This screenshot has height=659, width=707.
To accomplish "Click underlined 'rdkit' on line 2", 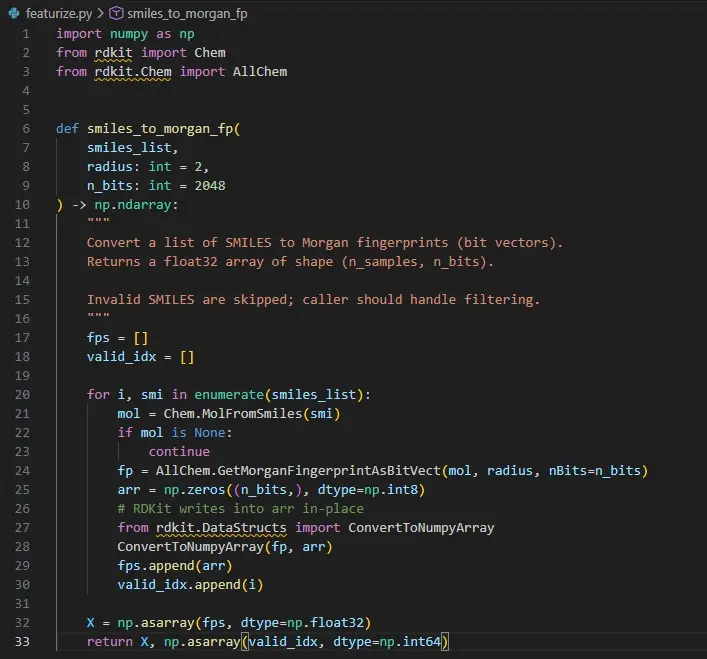I will [114, 53].
